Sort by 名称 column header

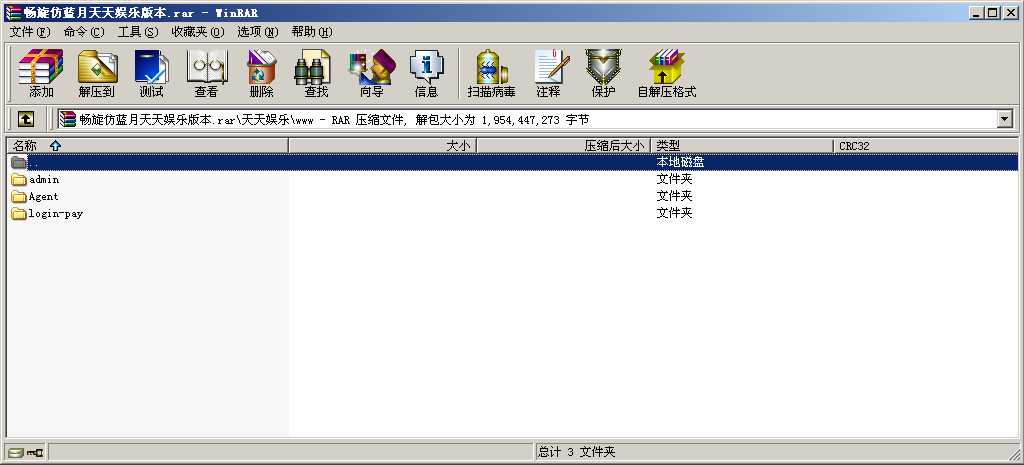click(147, 146)
